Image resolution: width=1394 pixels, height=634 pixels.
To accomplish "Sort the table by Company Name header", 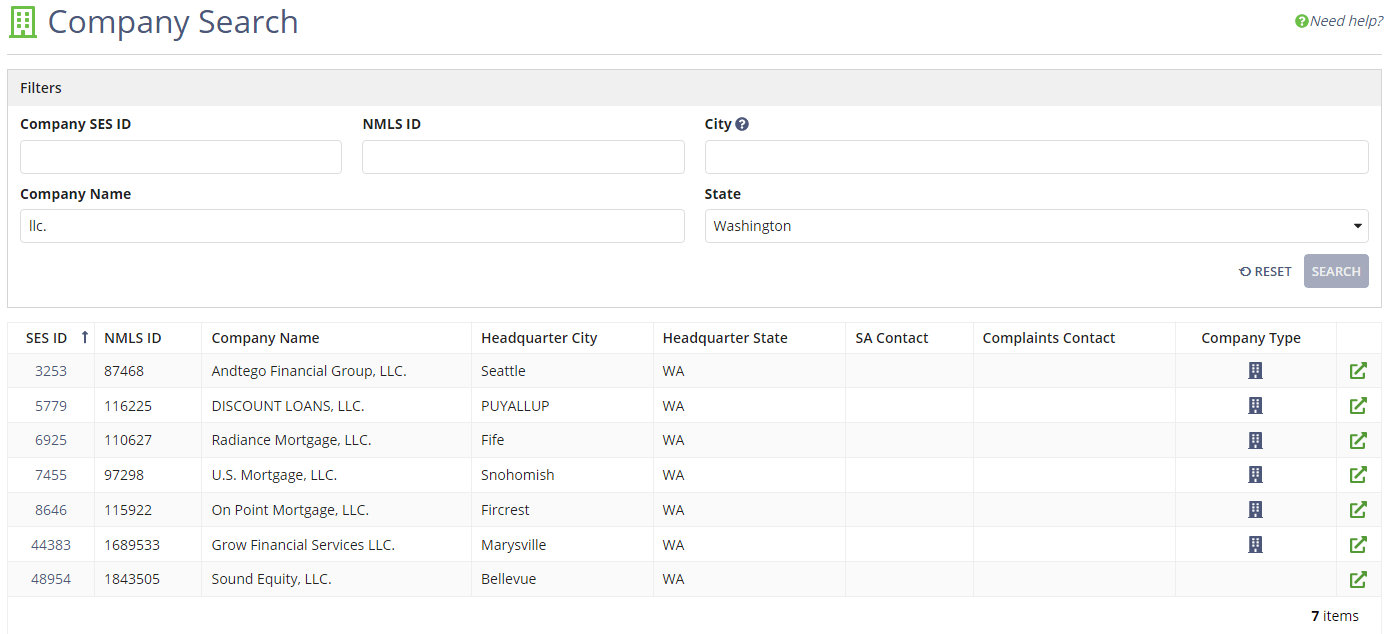I will click(x=265, y=337).
